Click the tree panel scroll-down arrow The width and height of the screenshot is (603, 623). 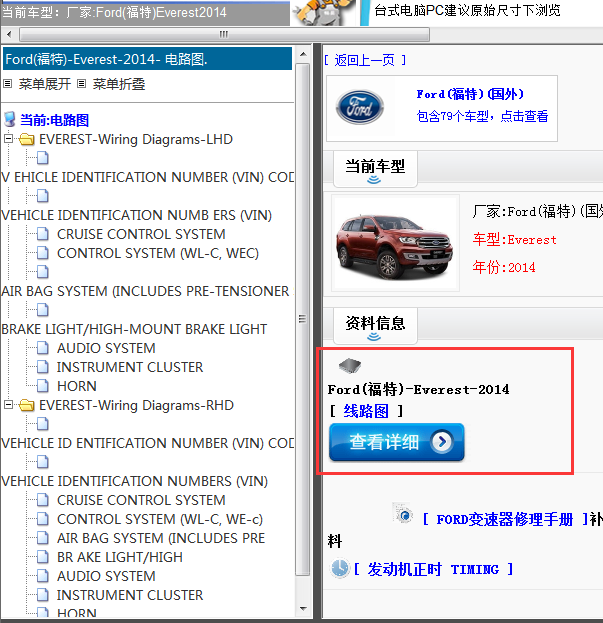303,609
